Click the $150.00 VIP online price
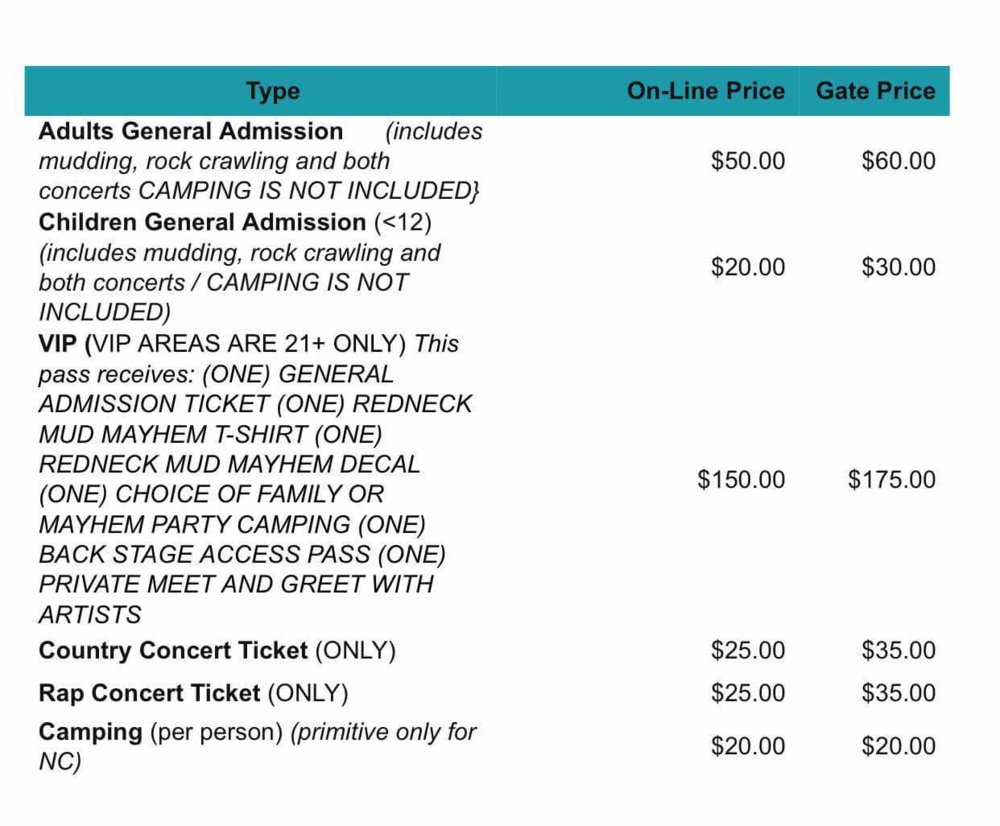This screenshot has height=826, width=1000. pyautogui.click(x=741, y=480)
